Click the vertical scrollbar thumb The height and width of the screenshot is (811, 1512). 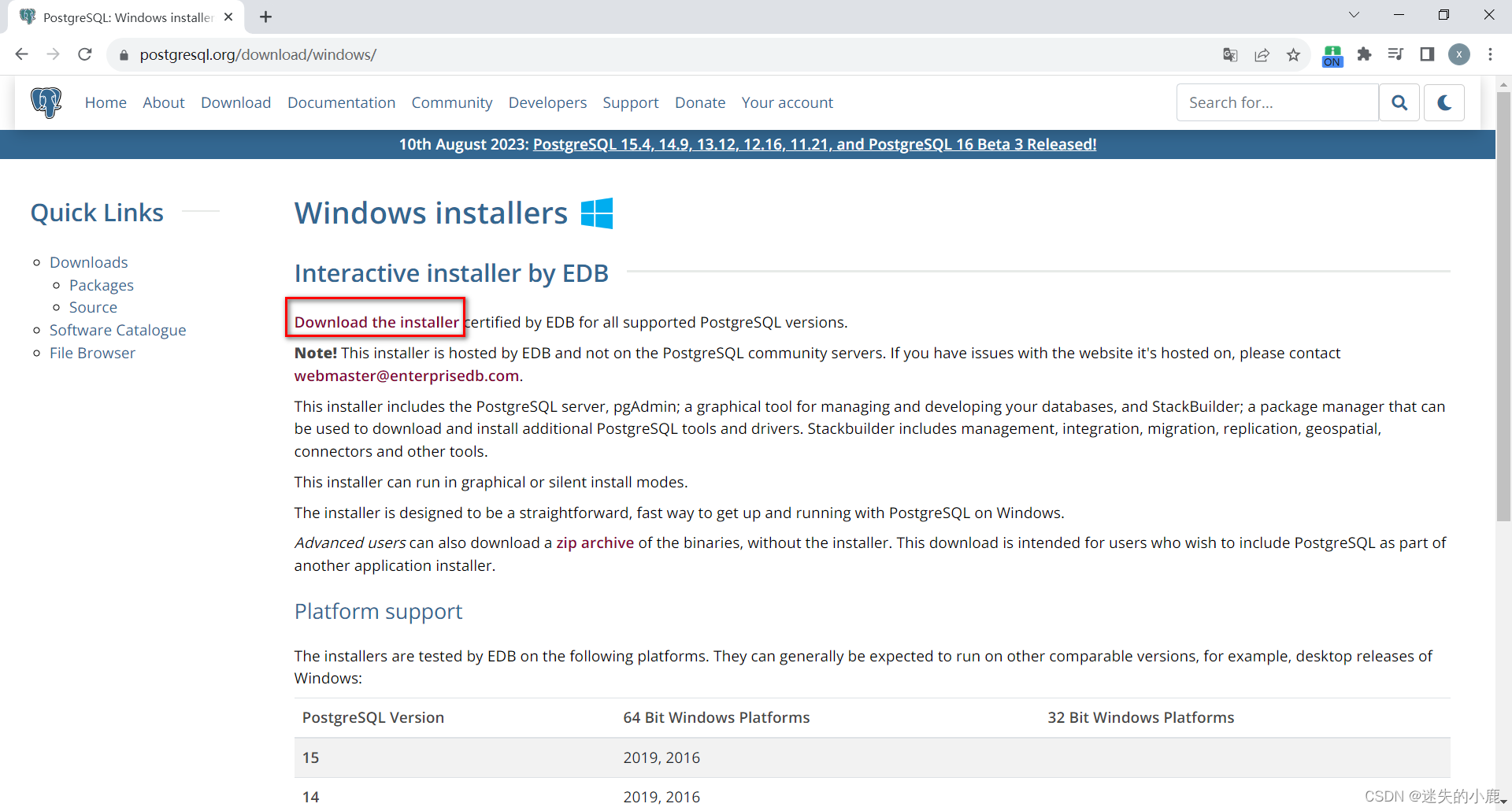1503,306
